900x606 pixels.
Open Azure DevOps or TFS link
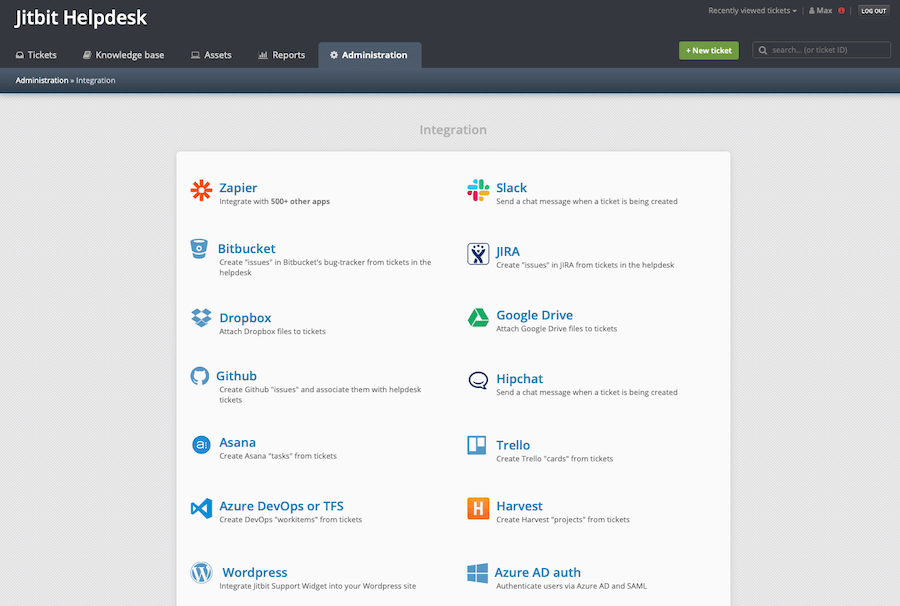pyautogui.click(x=281, y=506)
